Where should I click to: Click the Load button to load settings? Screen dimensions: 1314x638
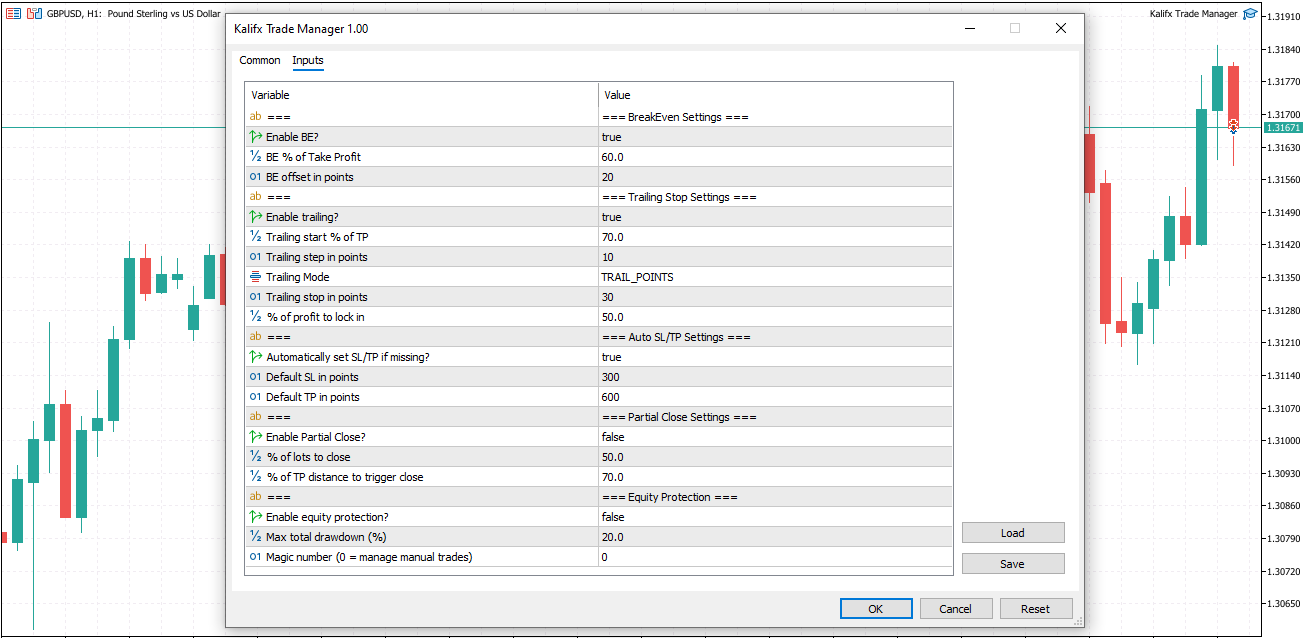pos(1013,532)
